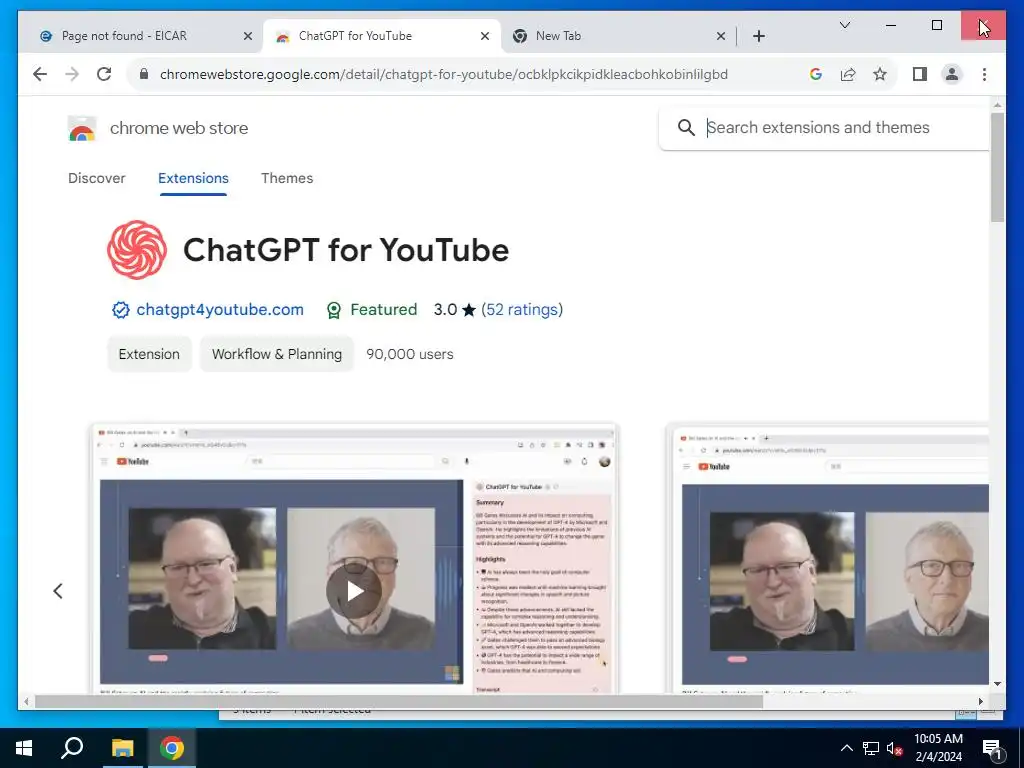The width and height of the screenshot is (1024, 768).
Task: Open the Chrome side panel
Action: pyautogui.click(x=920, y=74)
